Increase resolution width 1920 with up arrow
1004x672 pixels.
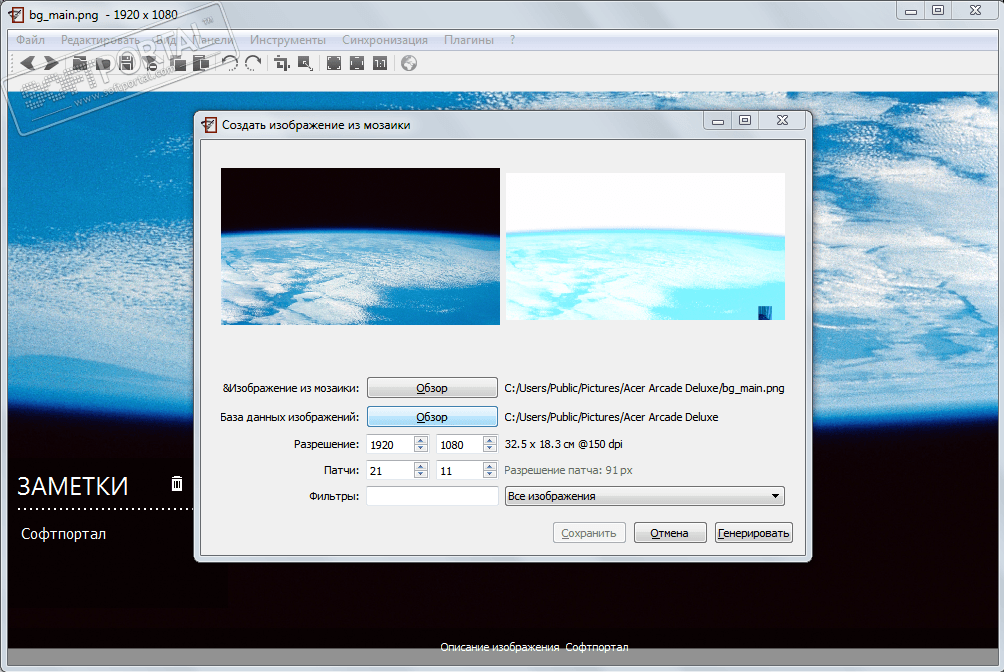(x=421, y=439)
